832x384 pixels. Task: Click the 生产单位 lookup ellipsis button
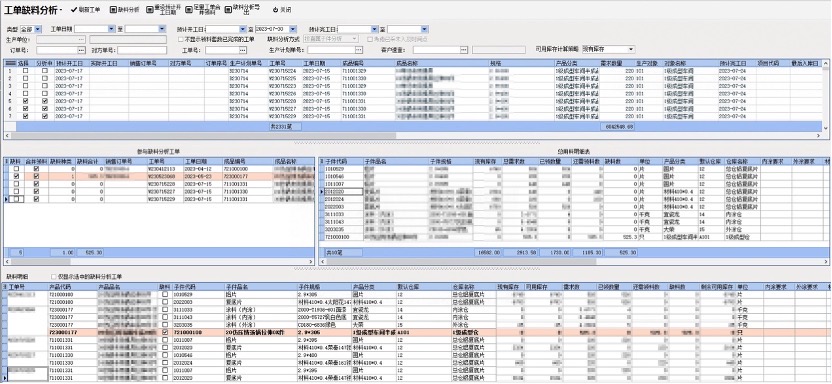point(81,39)
